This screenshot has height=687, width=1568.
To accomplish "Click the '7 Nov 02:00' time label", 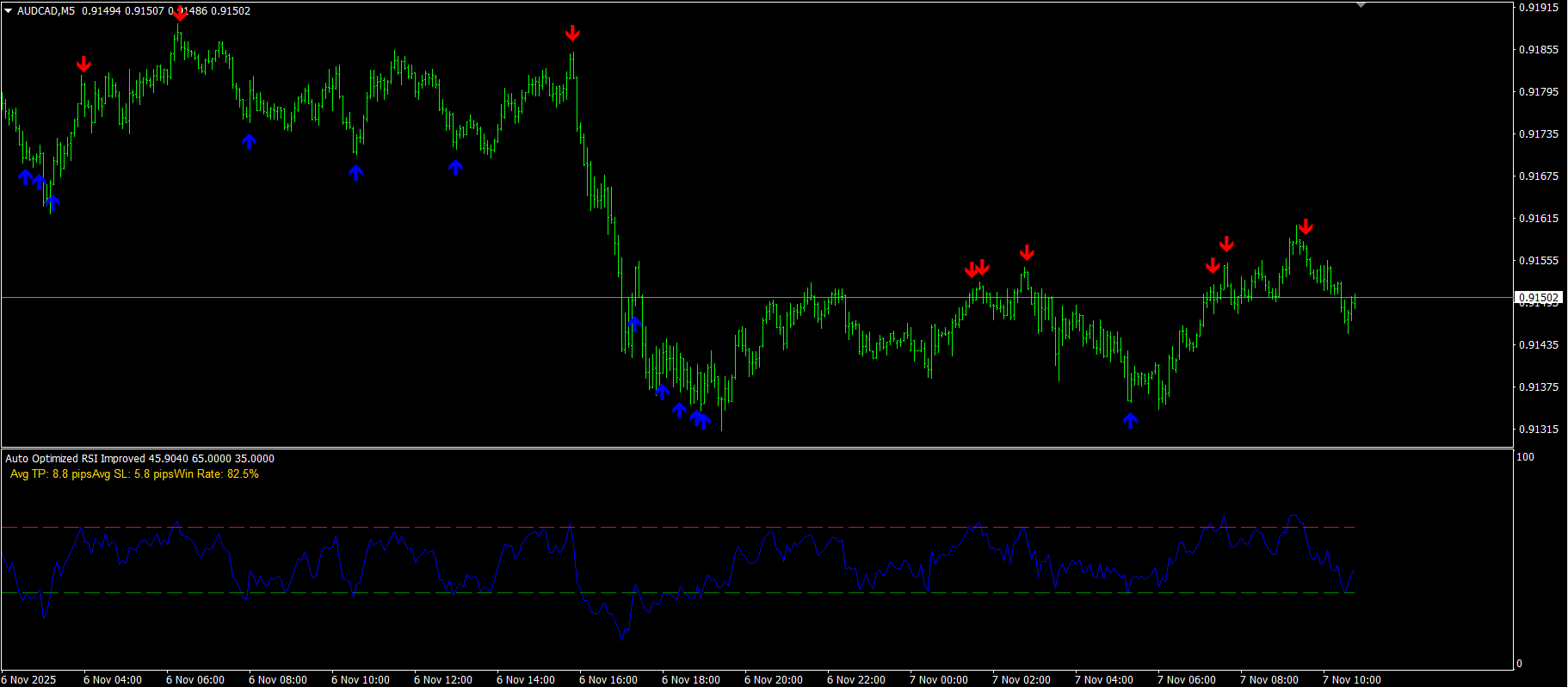I will tap(1022, 680).
